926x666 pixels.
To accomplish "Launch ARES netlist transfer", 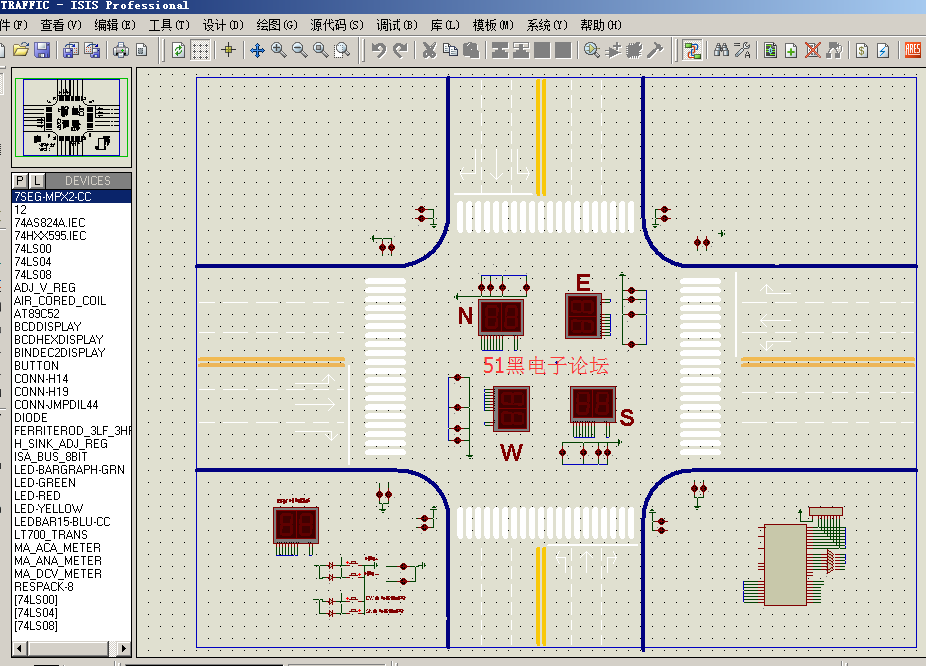I will click(912, 50).
